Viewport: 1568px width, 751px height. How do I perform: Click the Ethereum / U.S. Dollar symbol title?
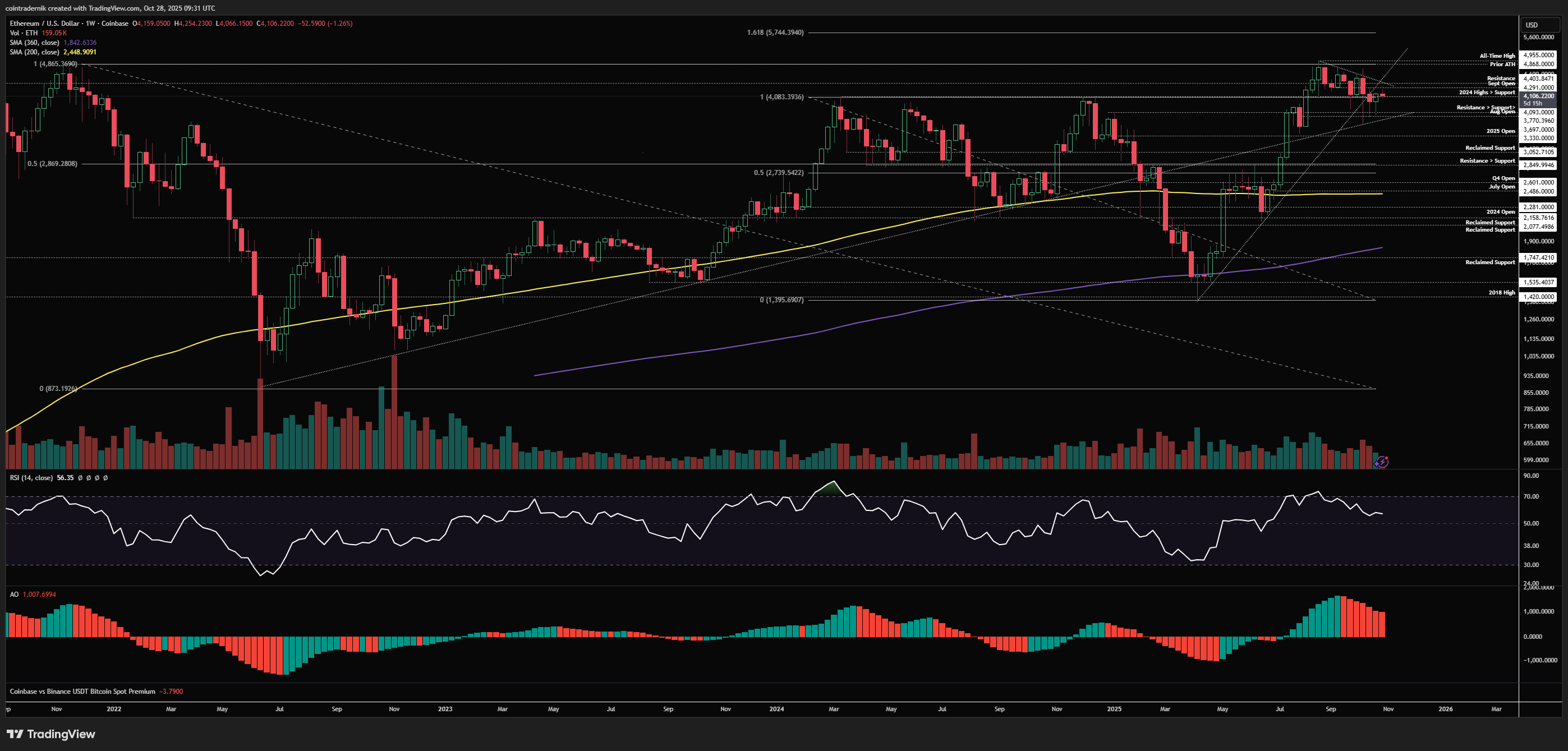(44, 24)
